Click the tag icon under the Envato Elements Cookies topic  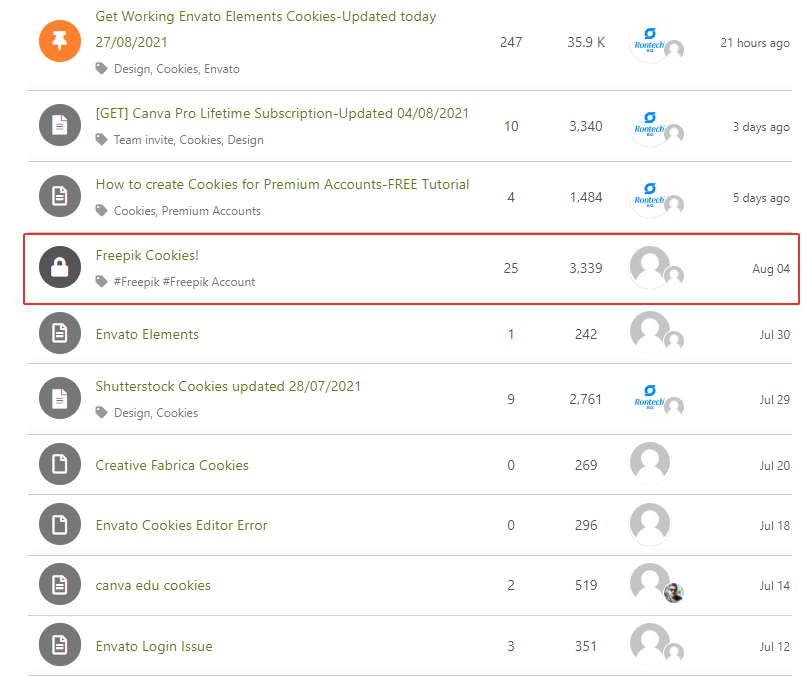pos(101,69)
